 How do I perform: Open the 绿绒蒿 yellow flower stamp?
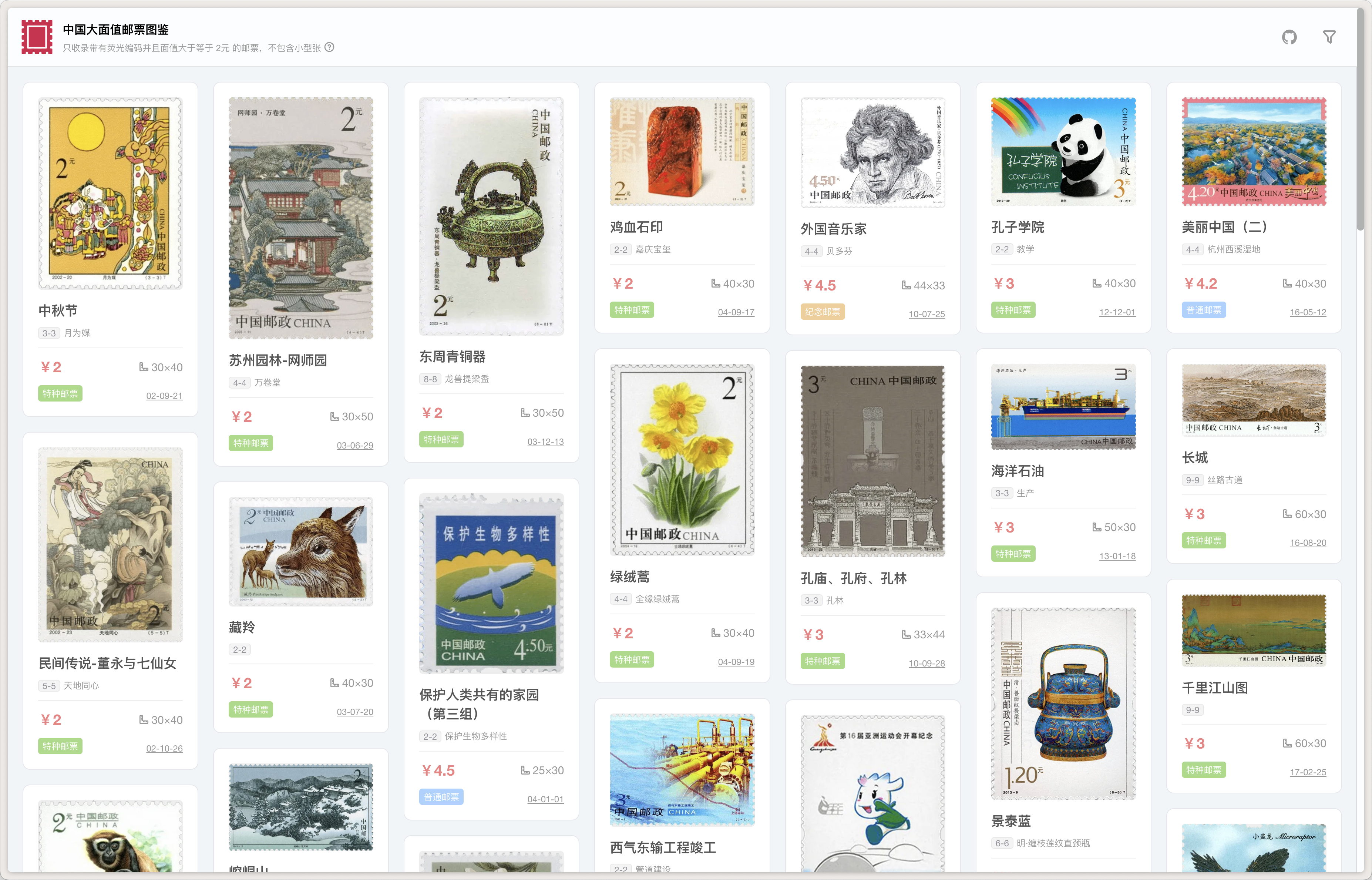pyautogui.click(x=682, y=460)
